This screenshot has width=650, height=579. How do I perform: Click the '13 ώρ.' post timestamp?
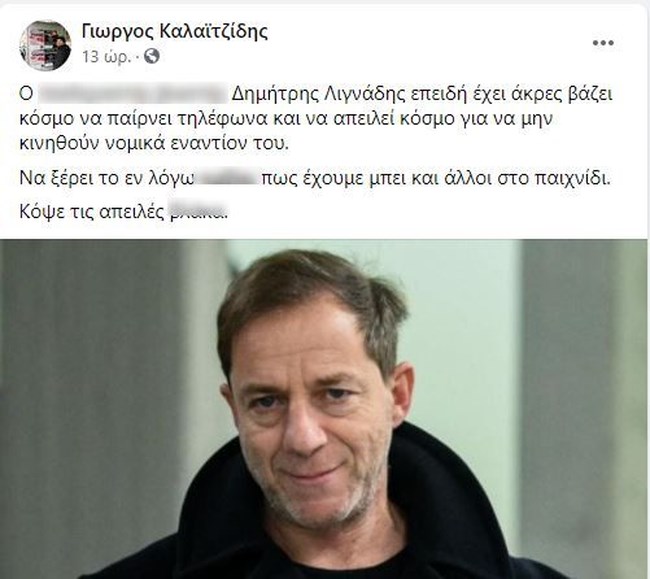click(x=106, y=56)
